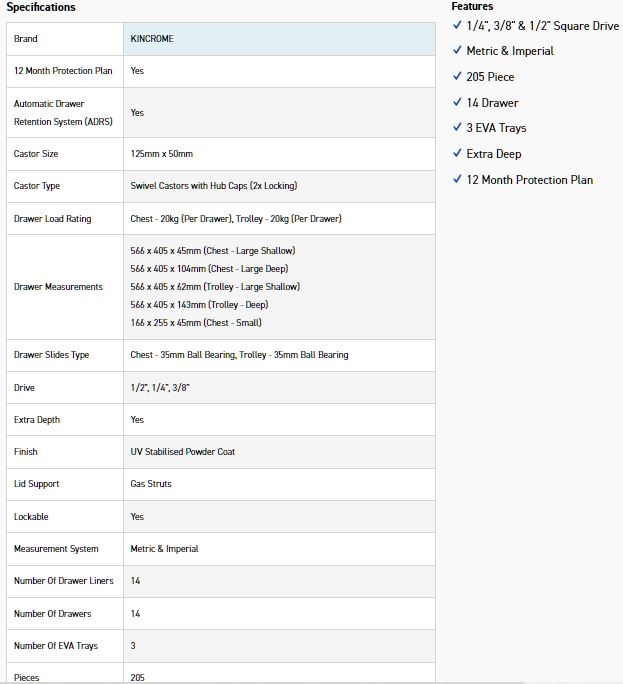
Task: Click the checkmark beside 205 Piece
Action: 458,76
